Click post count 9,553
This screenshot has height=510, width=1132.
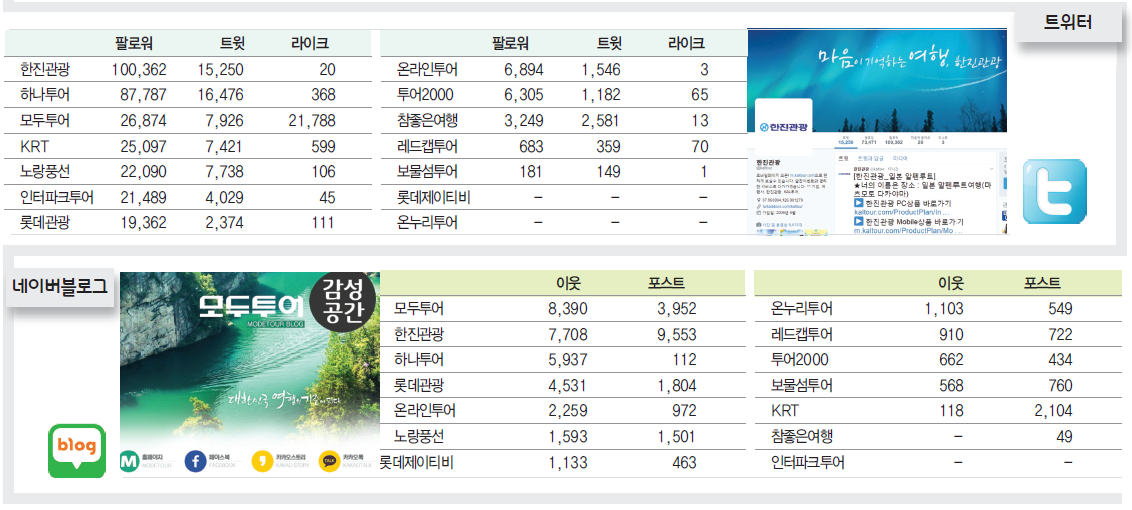click(x=676, y=334)
